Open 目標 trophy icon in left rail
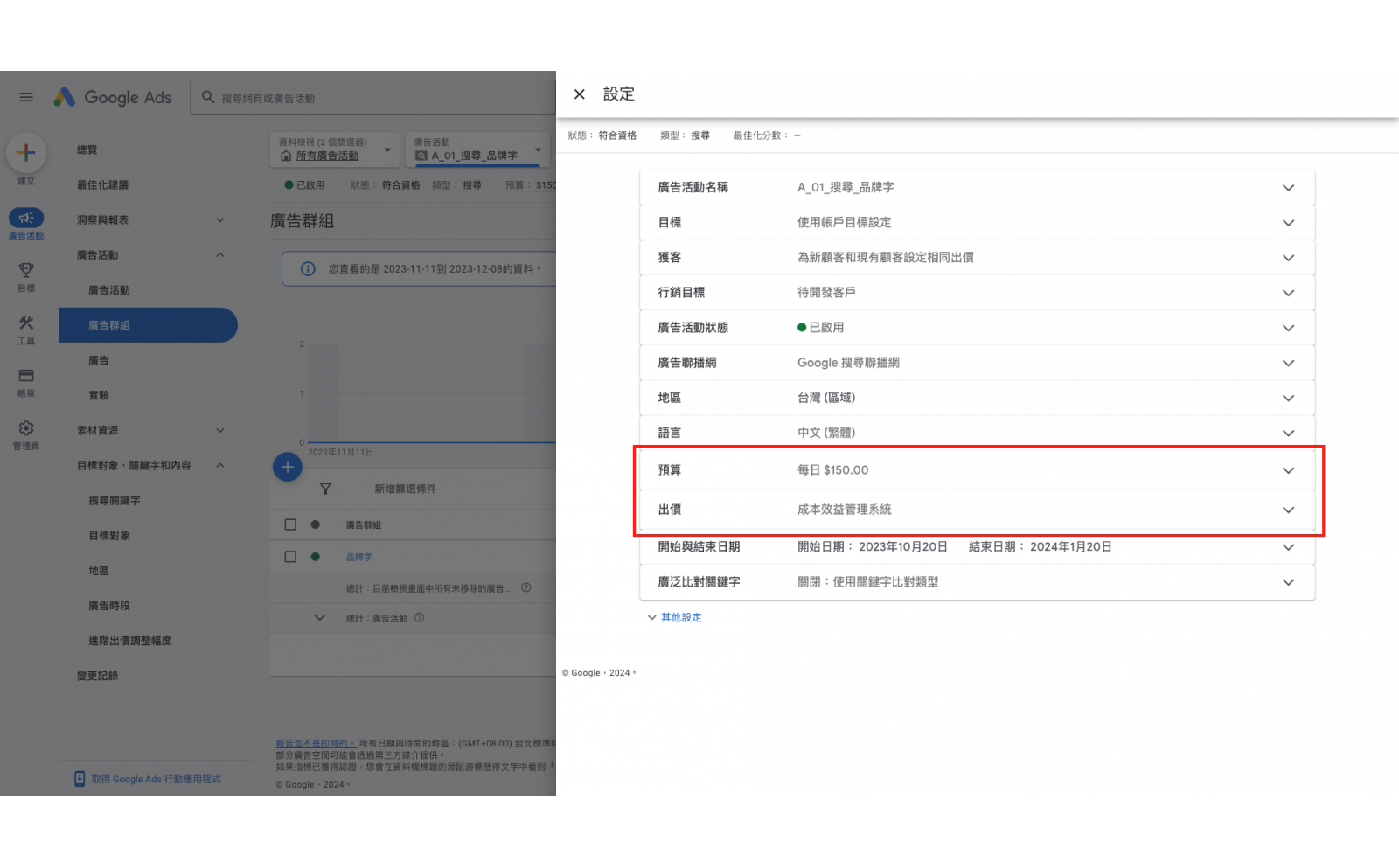The image size is (1399, 868). tap(26, 270)
